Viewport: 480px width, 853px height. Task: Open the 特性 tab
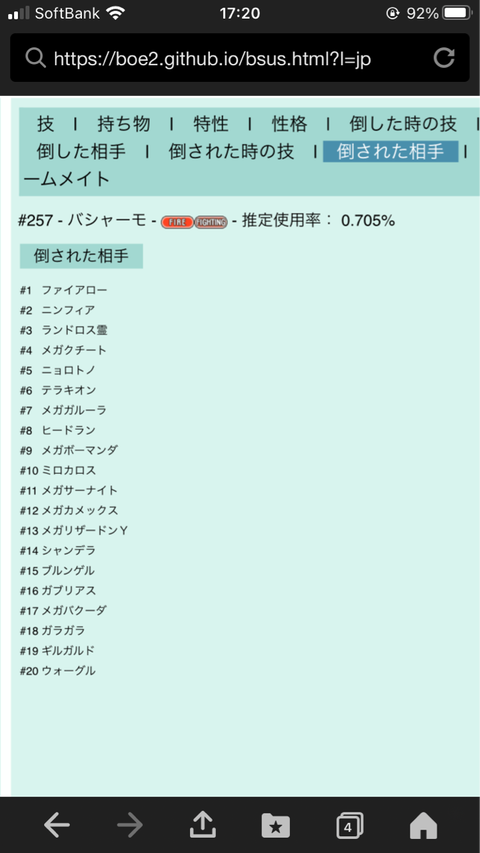pyautogui.click(x=211, y=124)
